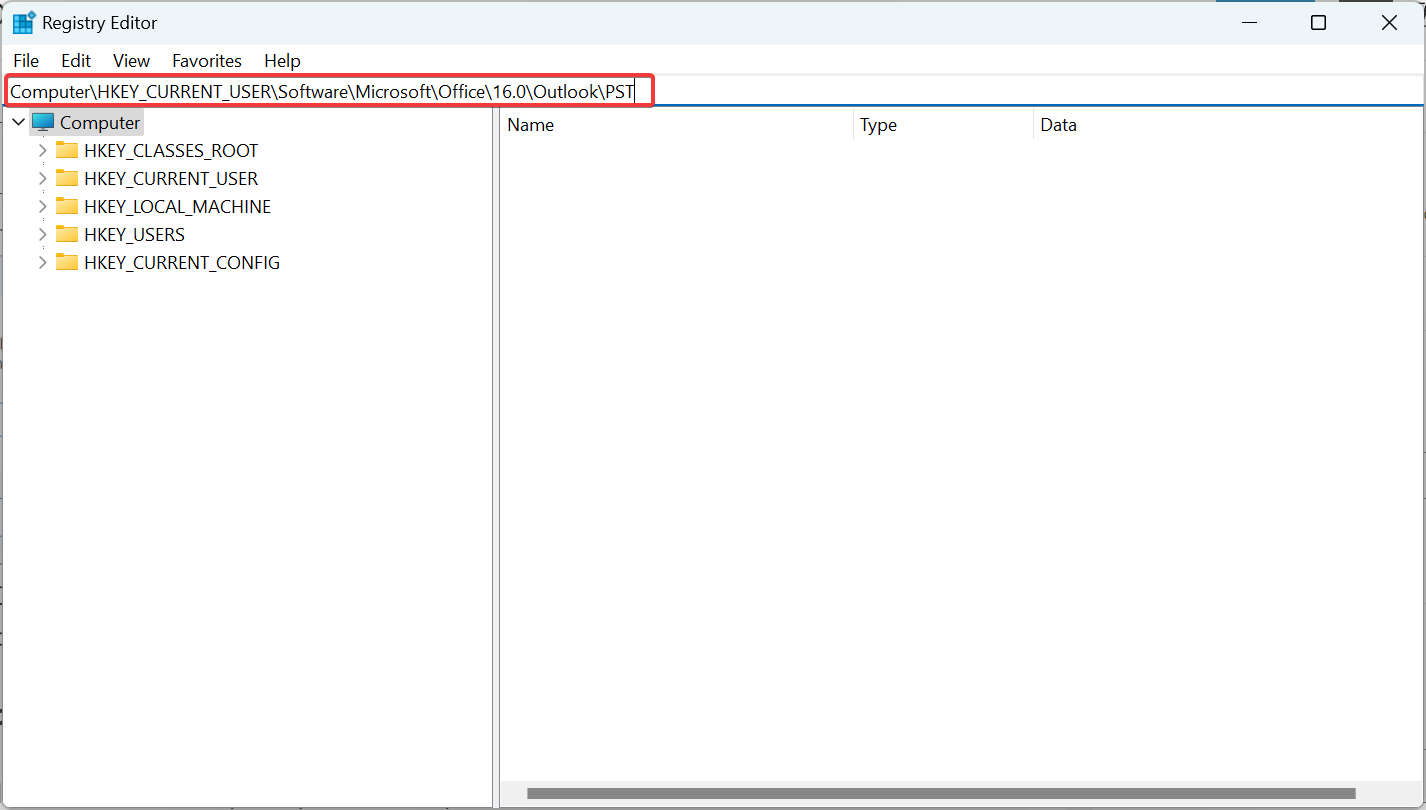Click the registry path address bar
This screenshot has height=810, width=1426.
click(714, 92)
